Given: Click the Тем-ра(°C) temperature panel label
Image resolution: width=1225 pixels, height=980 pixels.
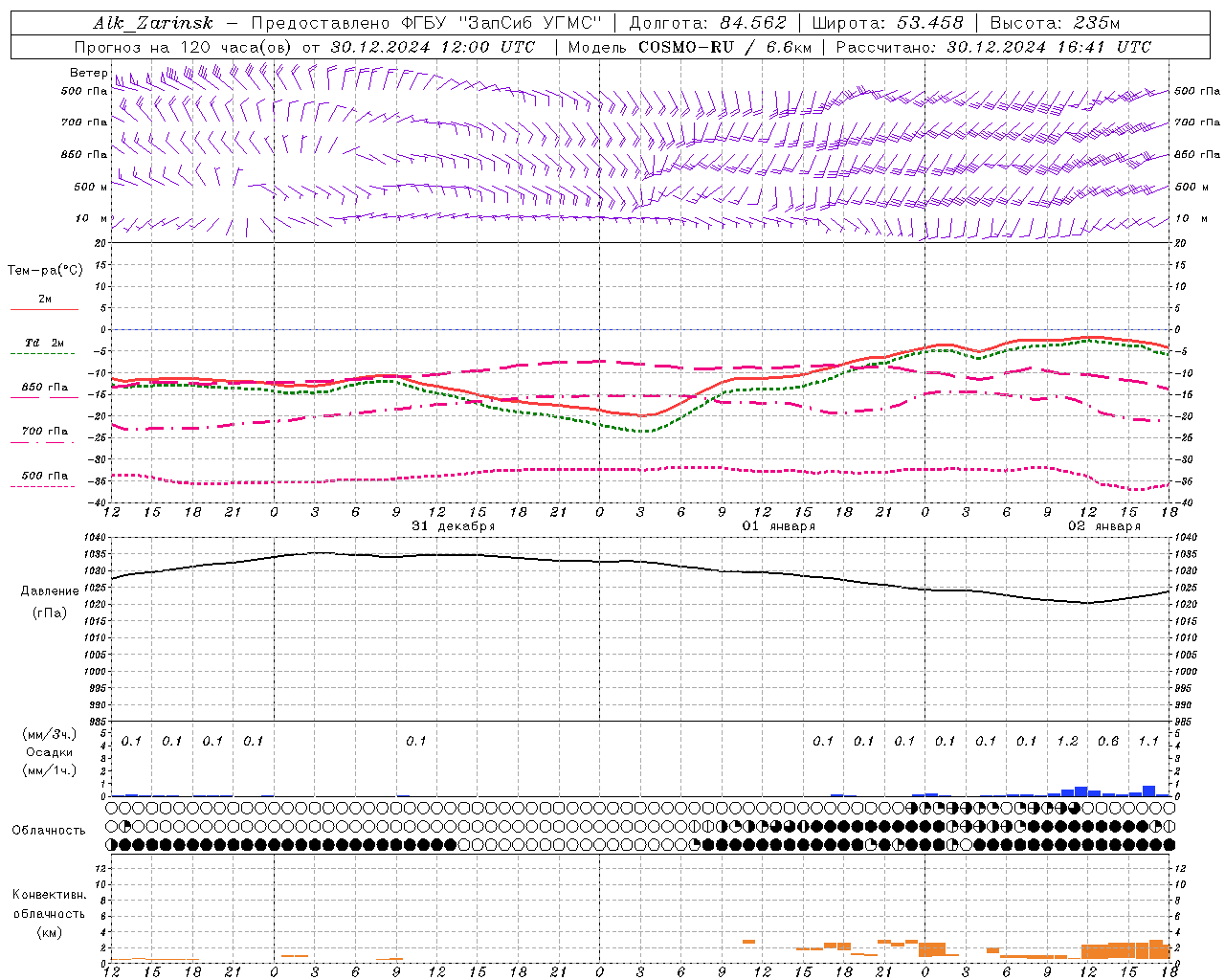Looking at the screenshot, I should pyautogui.click(x=45, y=271).
